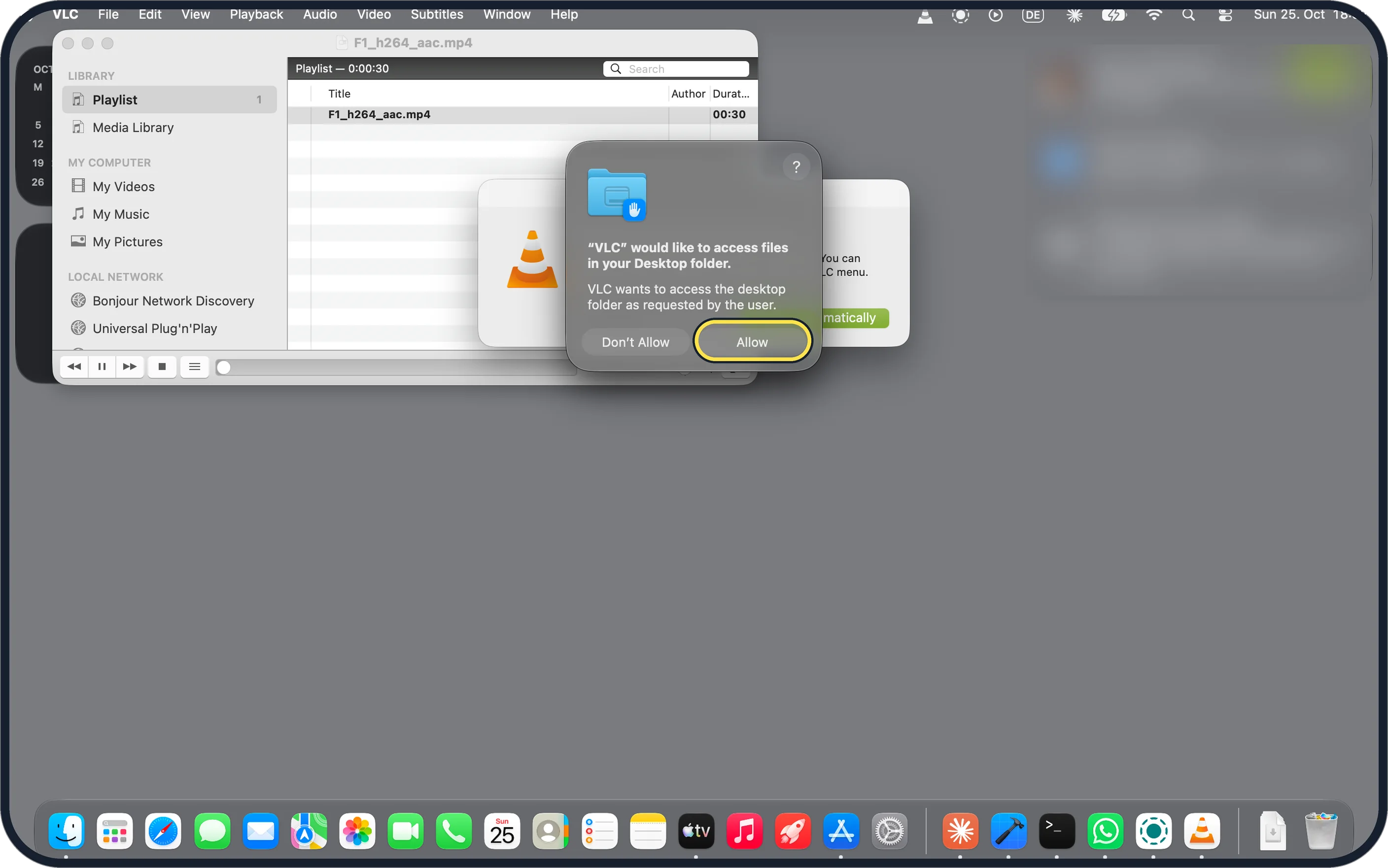Open Music app from the Dock
This screenshot has height=868, width=1388.
coord(744,831)
